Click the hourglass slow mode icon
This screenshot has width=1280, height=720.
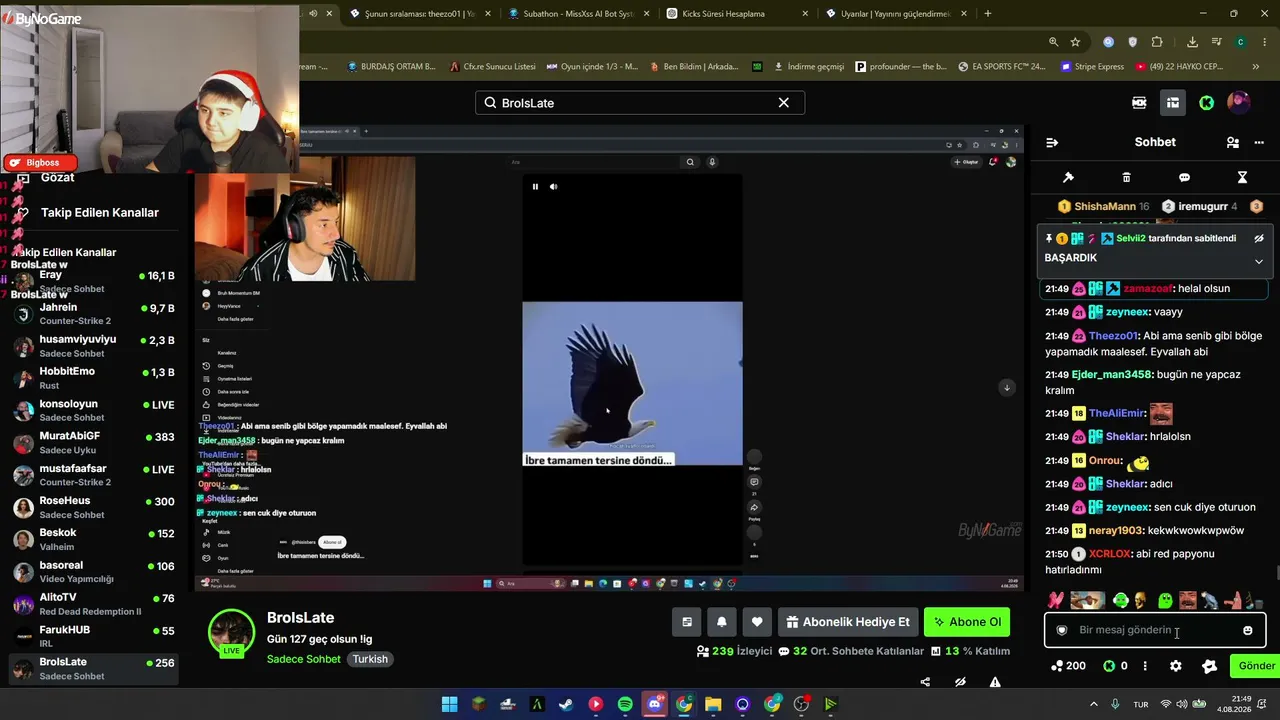(x=1242, y=177)
